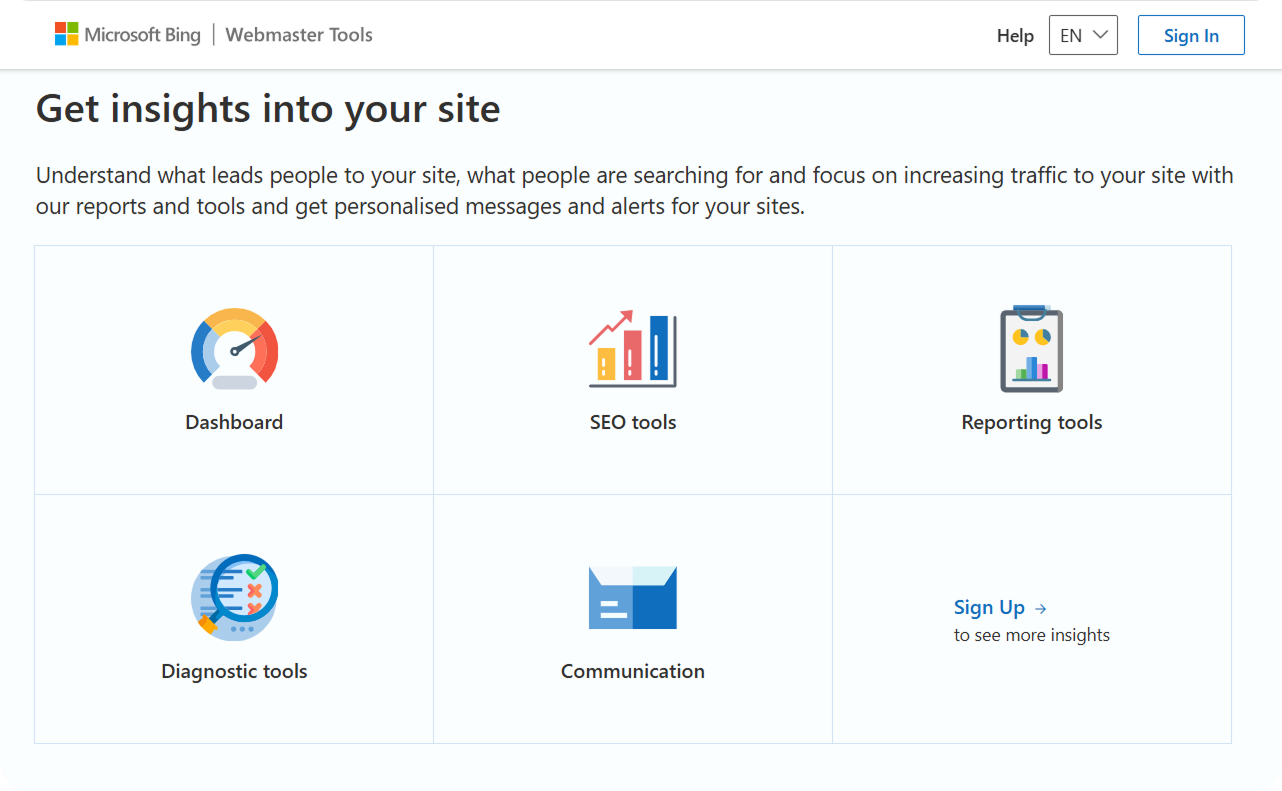The height and width of the screenshot is (791, 1282).
Task: Click the Microsoft four-color logo
Action: [x=66, y=35]
